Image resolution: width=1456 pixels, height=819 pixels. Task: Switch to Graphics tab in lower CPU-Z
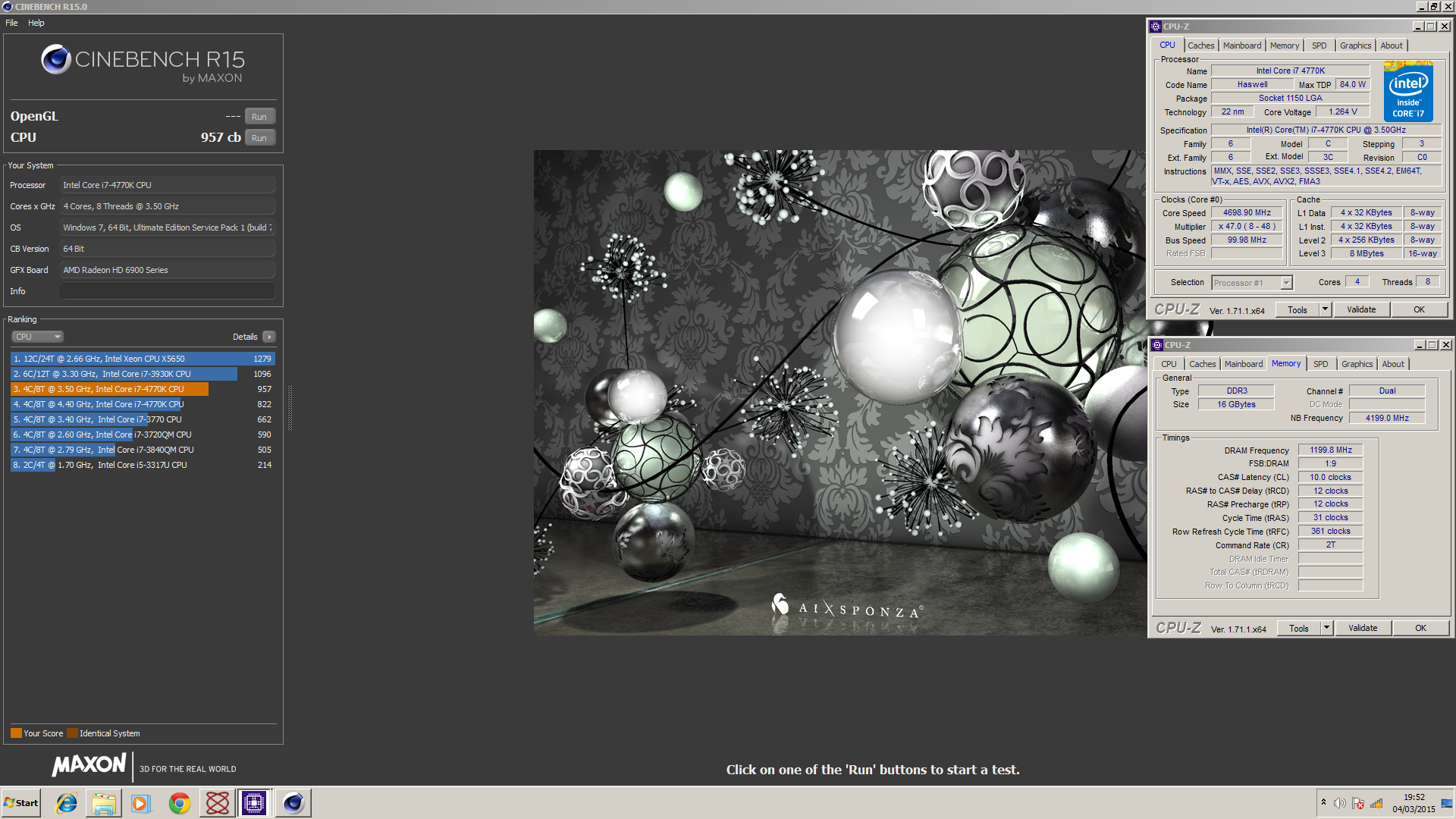pos(1357,364)
